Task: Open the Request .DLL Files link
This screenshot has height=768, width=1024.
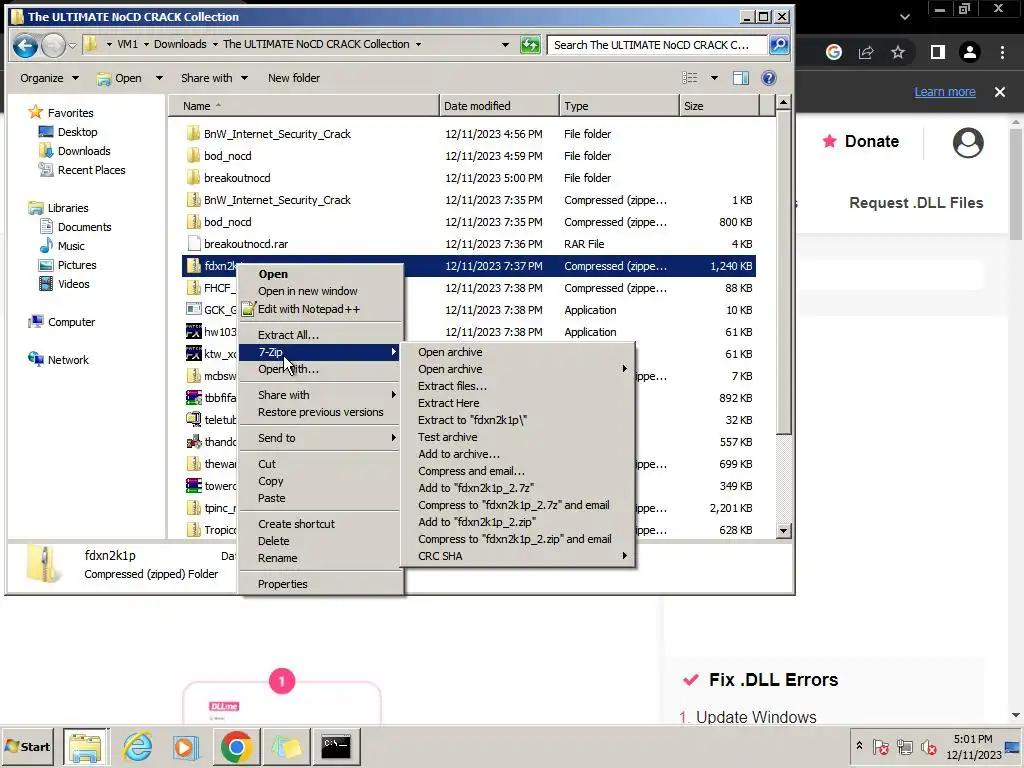Action: pos(916,202)
